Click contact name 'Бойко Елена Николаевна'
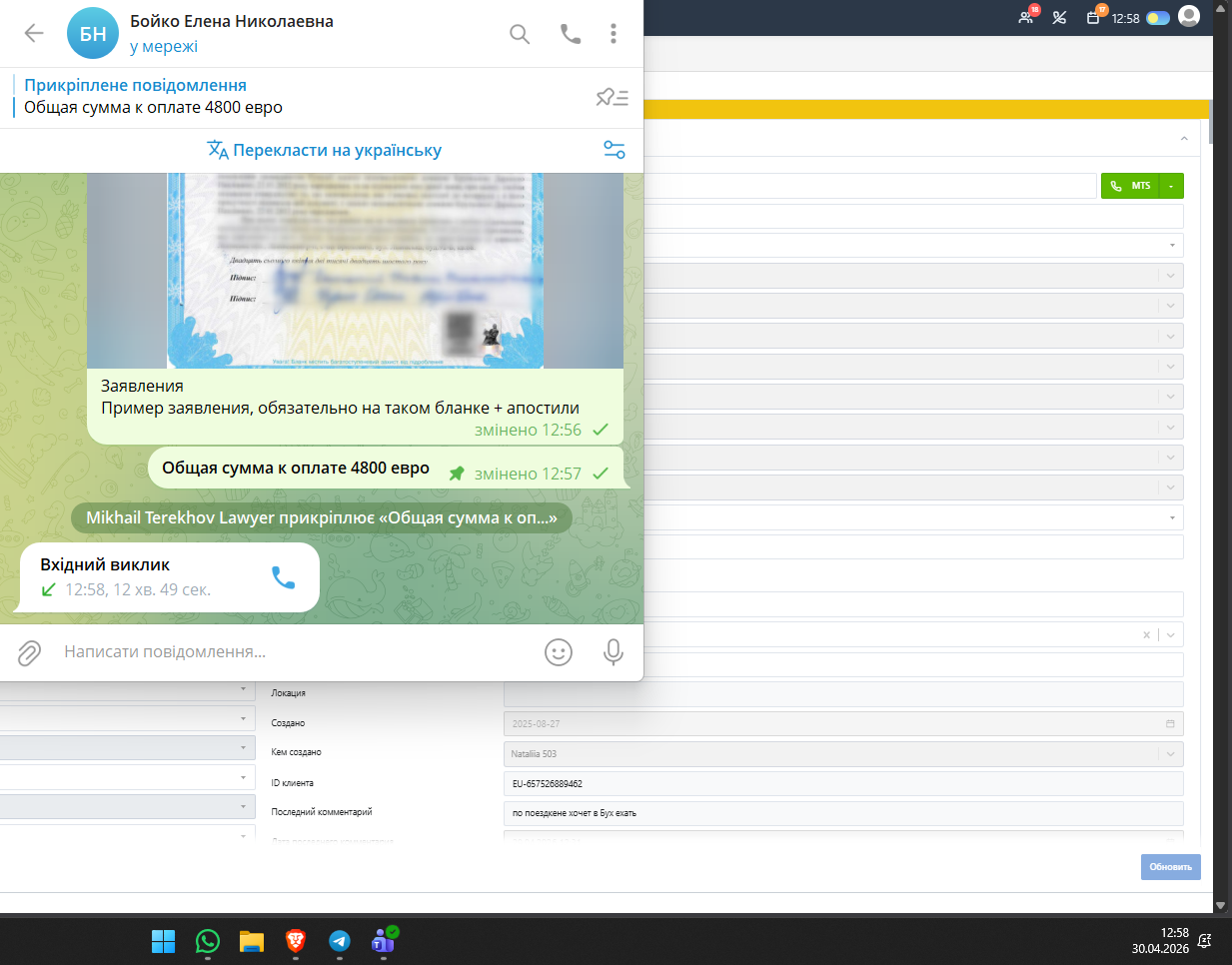The width and height of the screenshot is (1232, 965). coord(232,21)
